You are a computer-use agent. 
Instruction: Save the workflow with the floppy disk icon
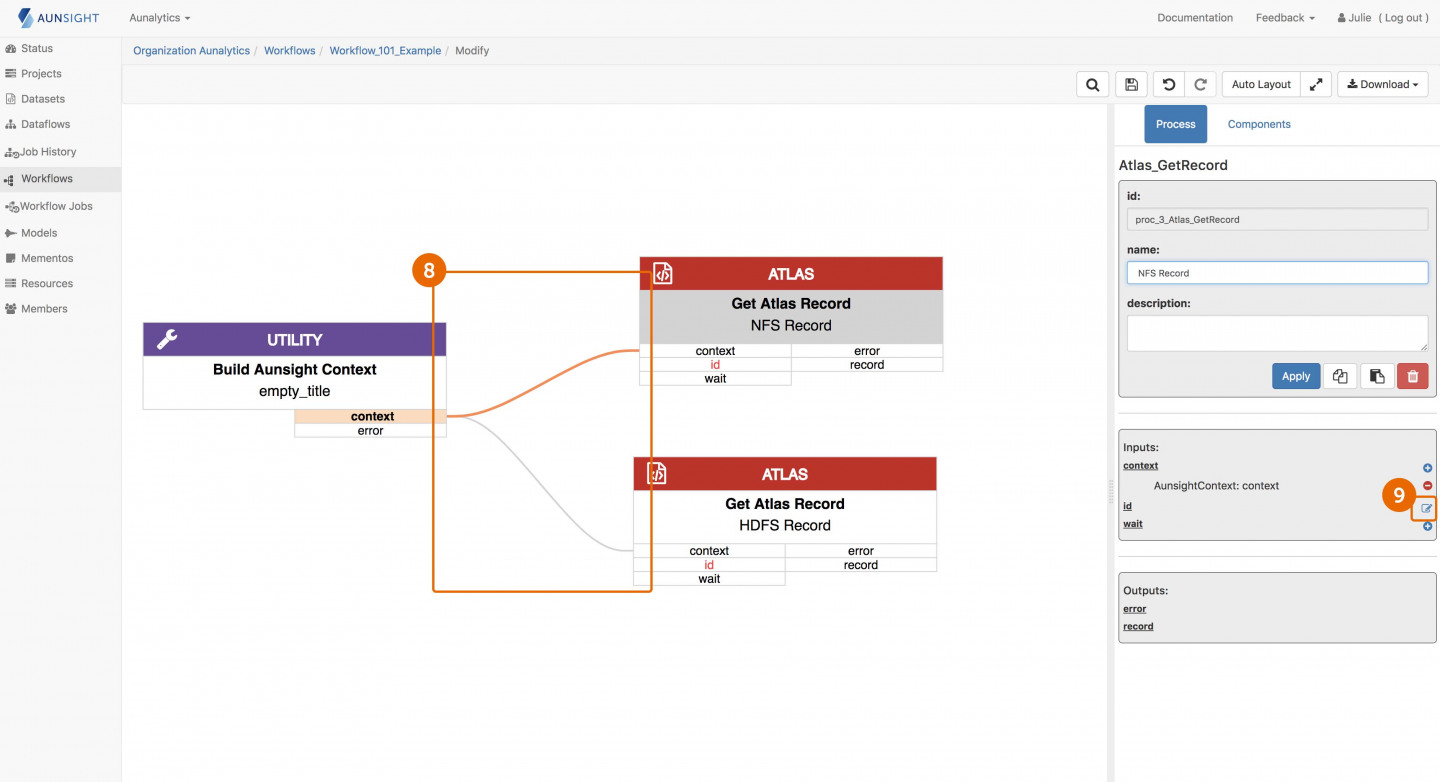click(1131, 85)
